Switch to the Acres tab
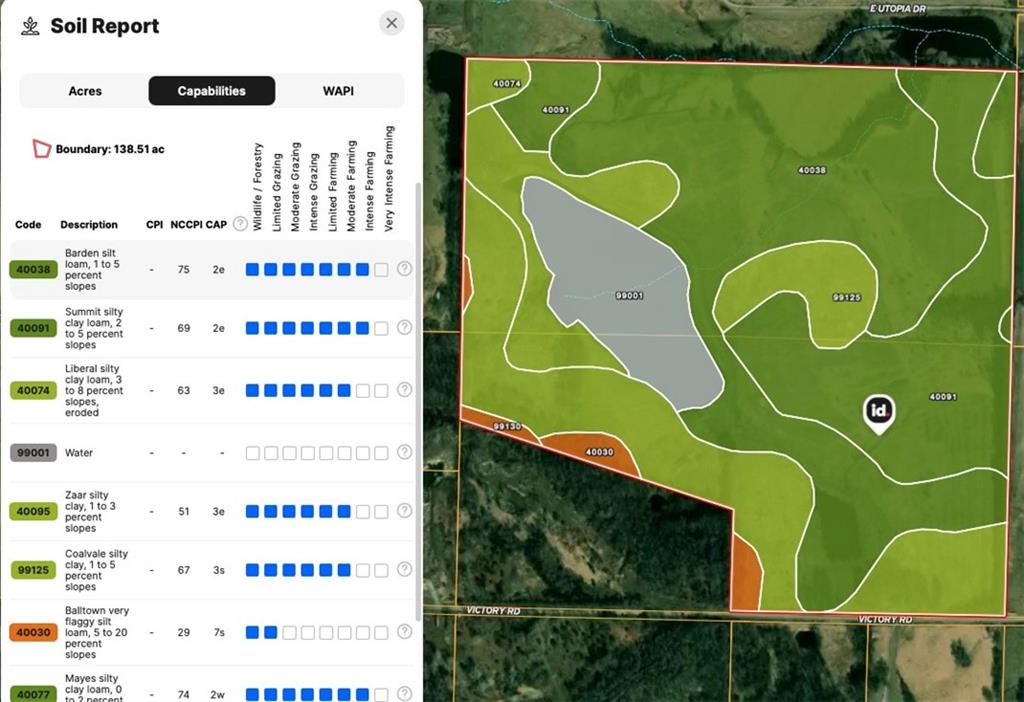 click(85, 91)
